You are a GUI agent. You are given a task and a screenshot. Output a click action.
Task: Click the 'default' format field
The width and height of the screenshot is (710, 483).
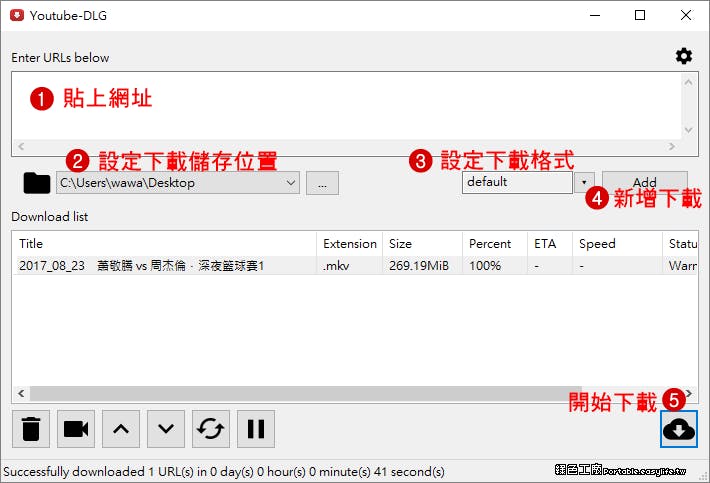point(517,182)
